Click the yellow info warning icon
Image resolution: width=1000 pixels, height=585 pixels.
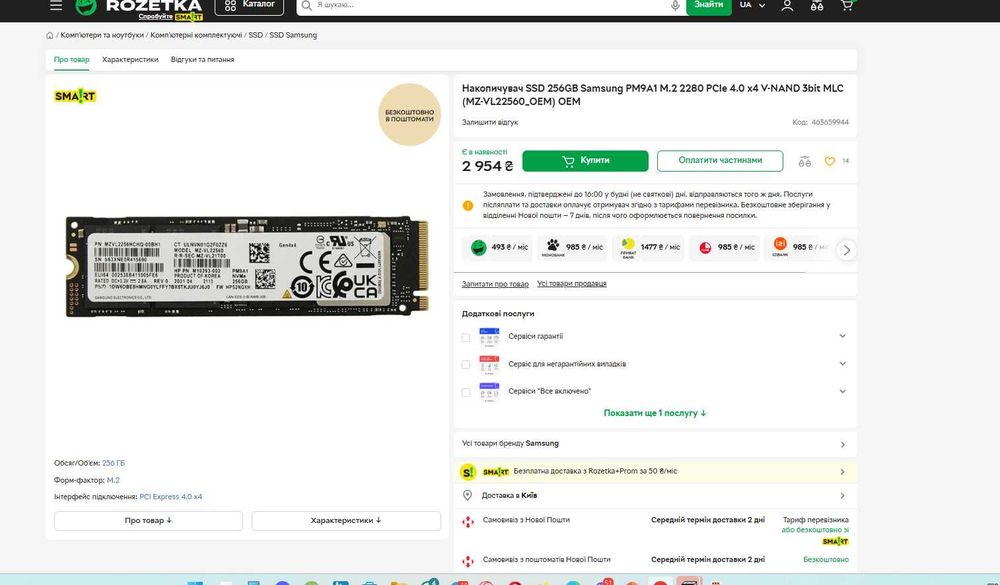click(468, 205)
